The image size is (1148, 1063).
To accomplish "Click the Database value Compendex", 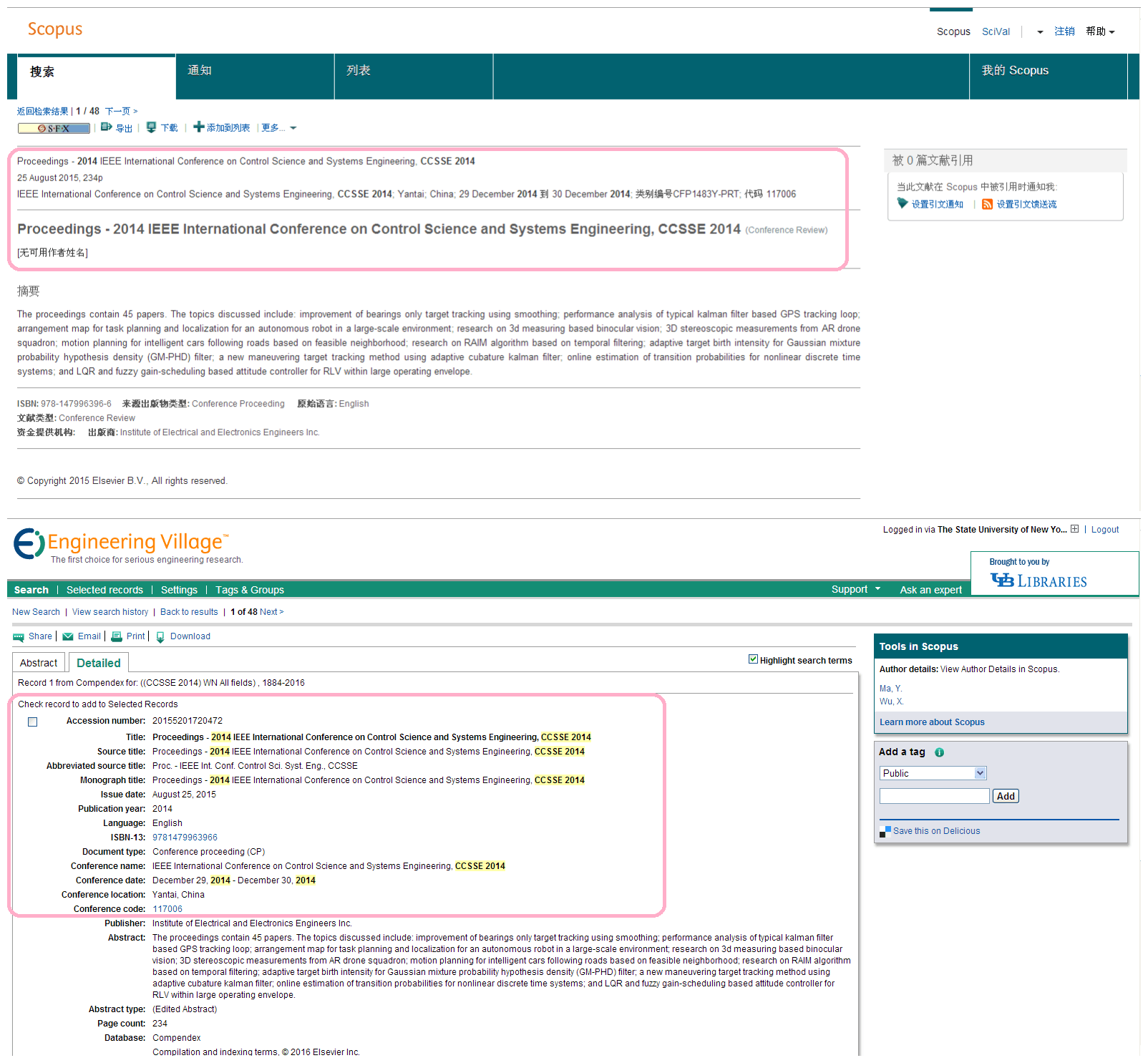I will pos(176,1038).
